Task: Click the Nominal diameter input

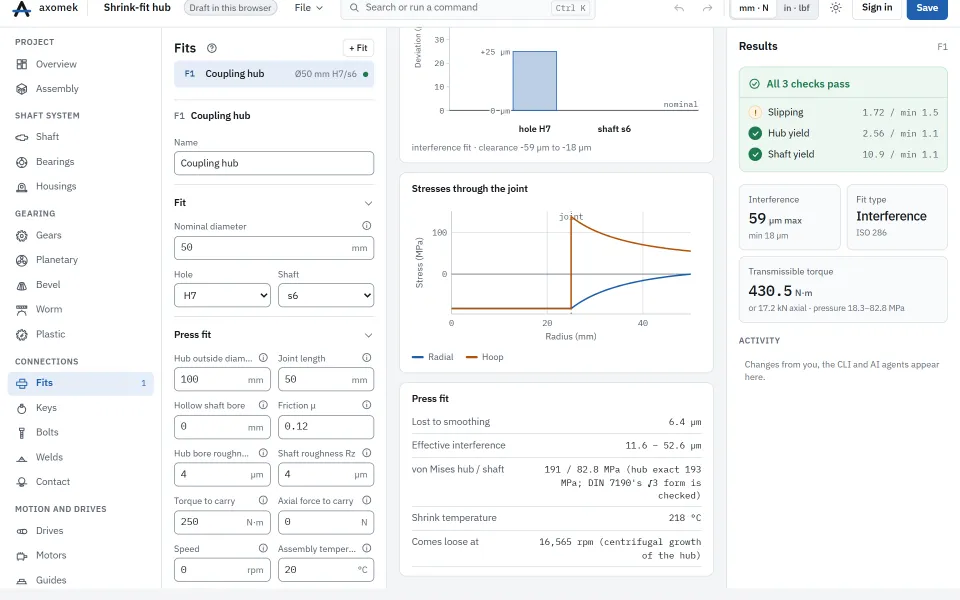Action: [274, 248]
